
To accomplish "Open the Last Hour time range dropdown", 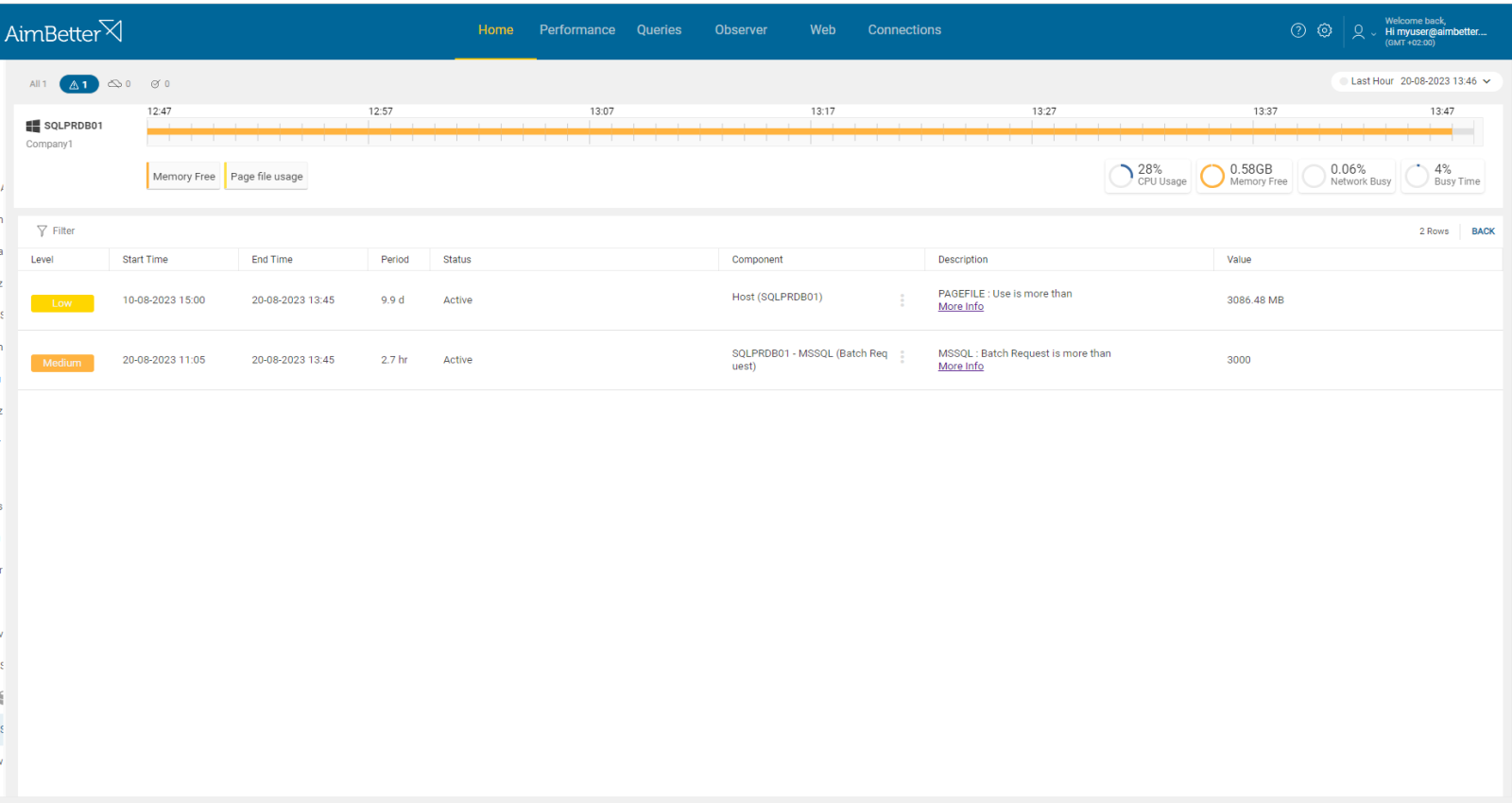I will click(1417, 81).
